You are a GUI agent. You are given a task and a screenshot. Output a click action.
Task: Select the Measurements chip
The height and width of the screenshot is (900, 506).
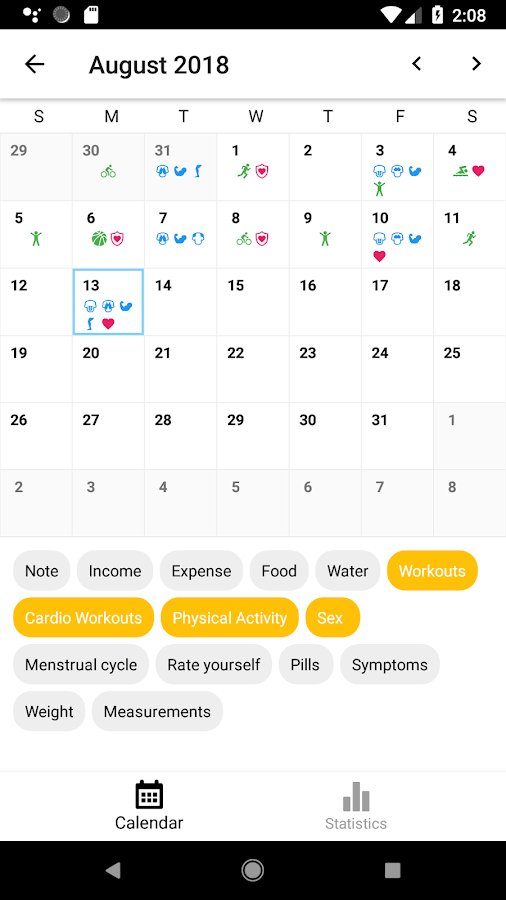[157, 711]
